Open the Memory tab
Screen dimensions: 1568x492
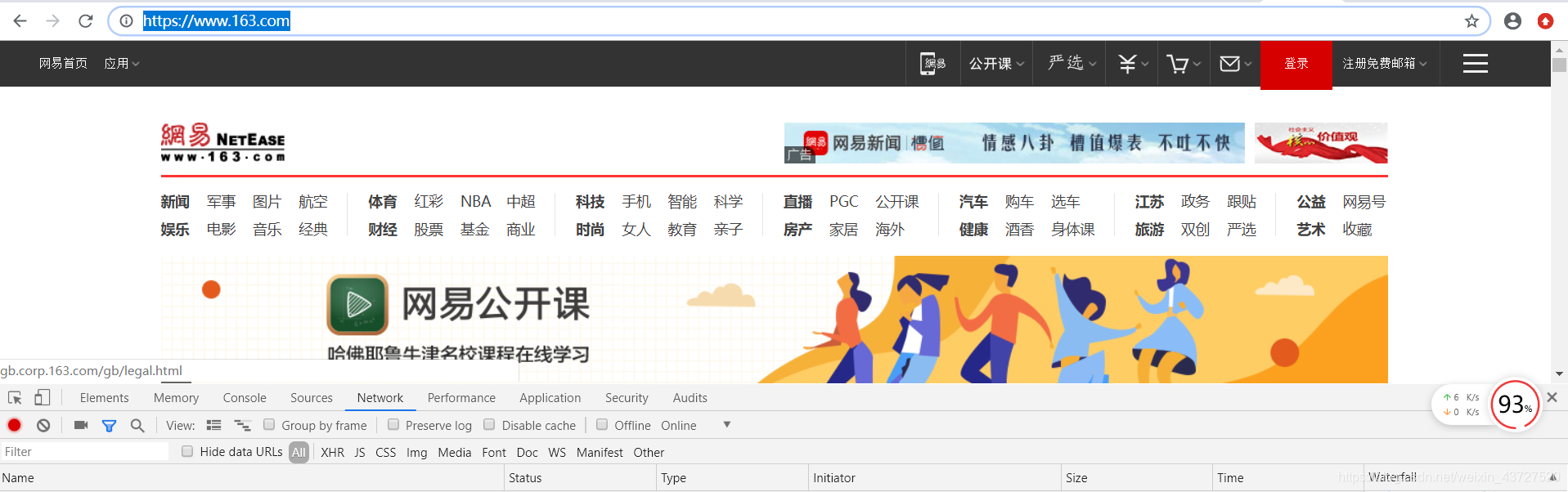[176, 398]
